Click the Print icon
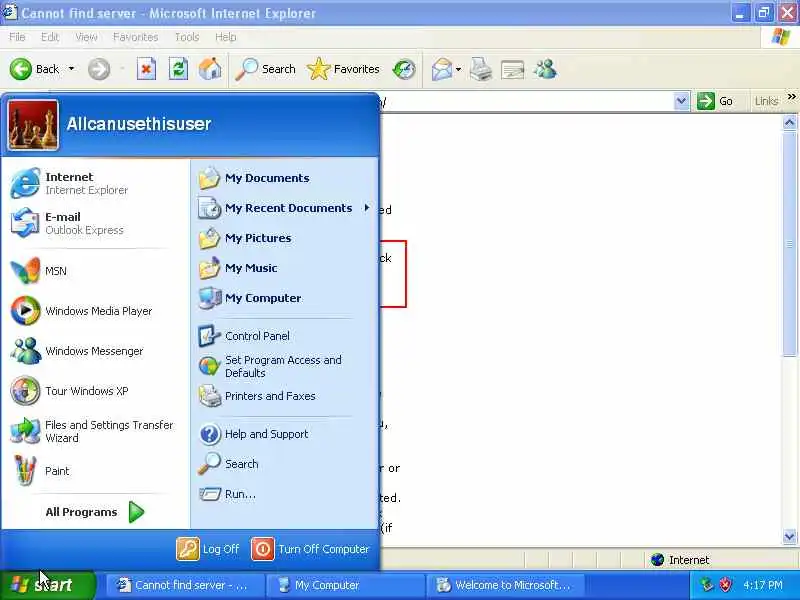 pyautogui.click(x=481, y=69)
